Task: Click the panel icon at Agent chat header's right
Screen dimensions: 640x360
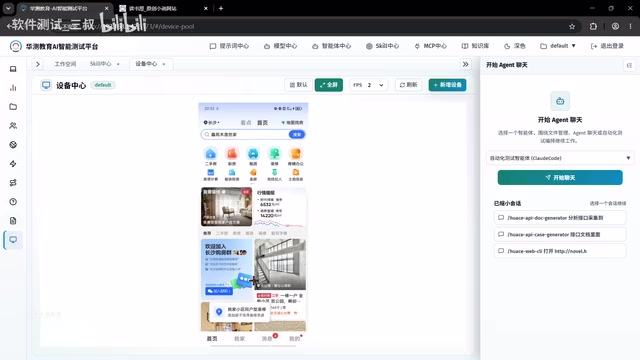Action: [629, 65]
